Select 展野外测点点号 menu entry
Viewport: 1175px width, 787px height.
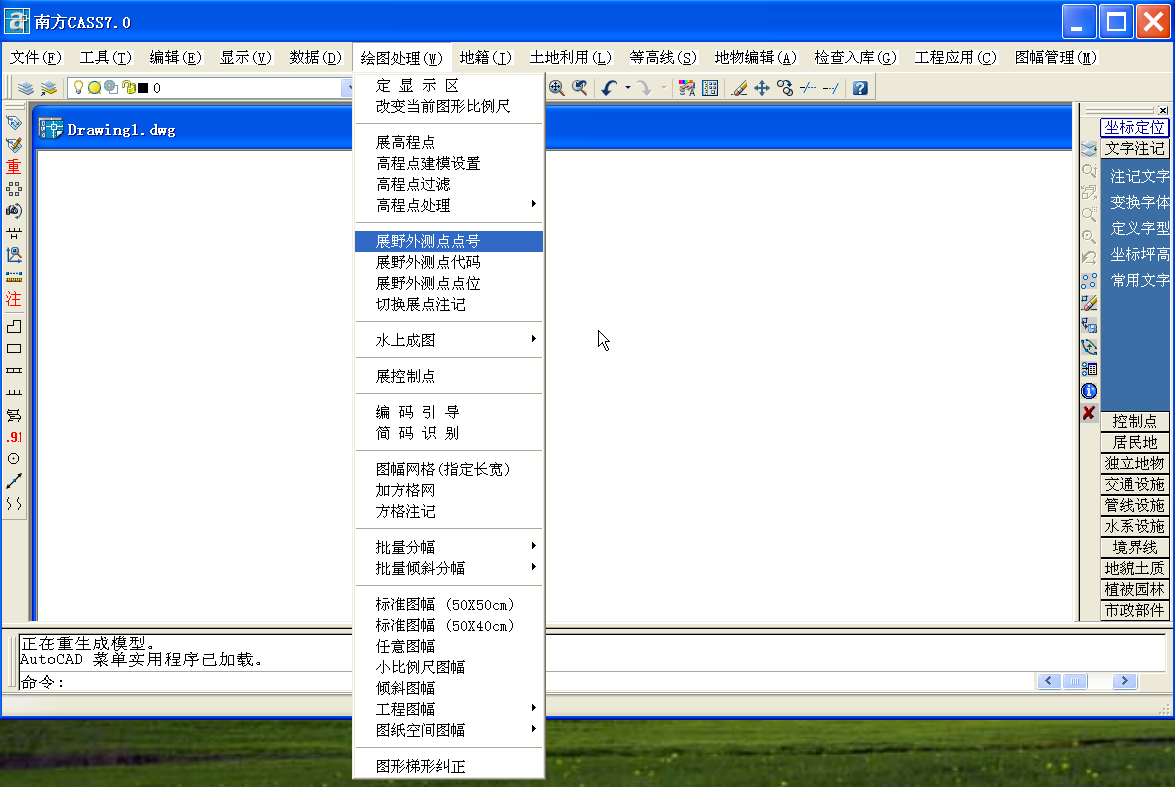(450, 241)
